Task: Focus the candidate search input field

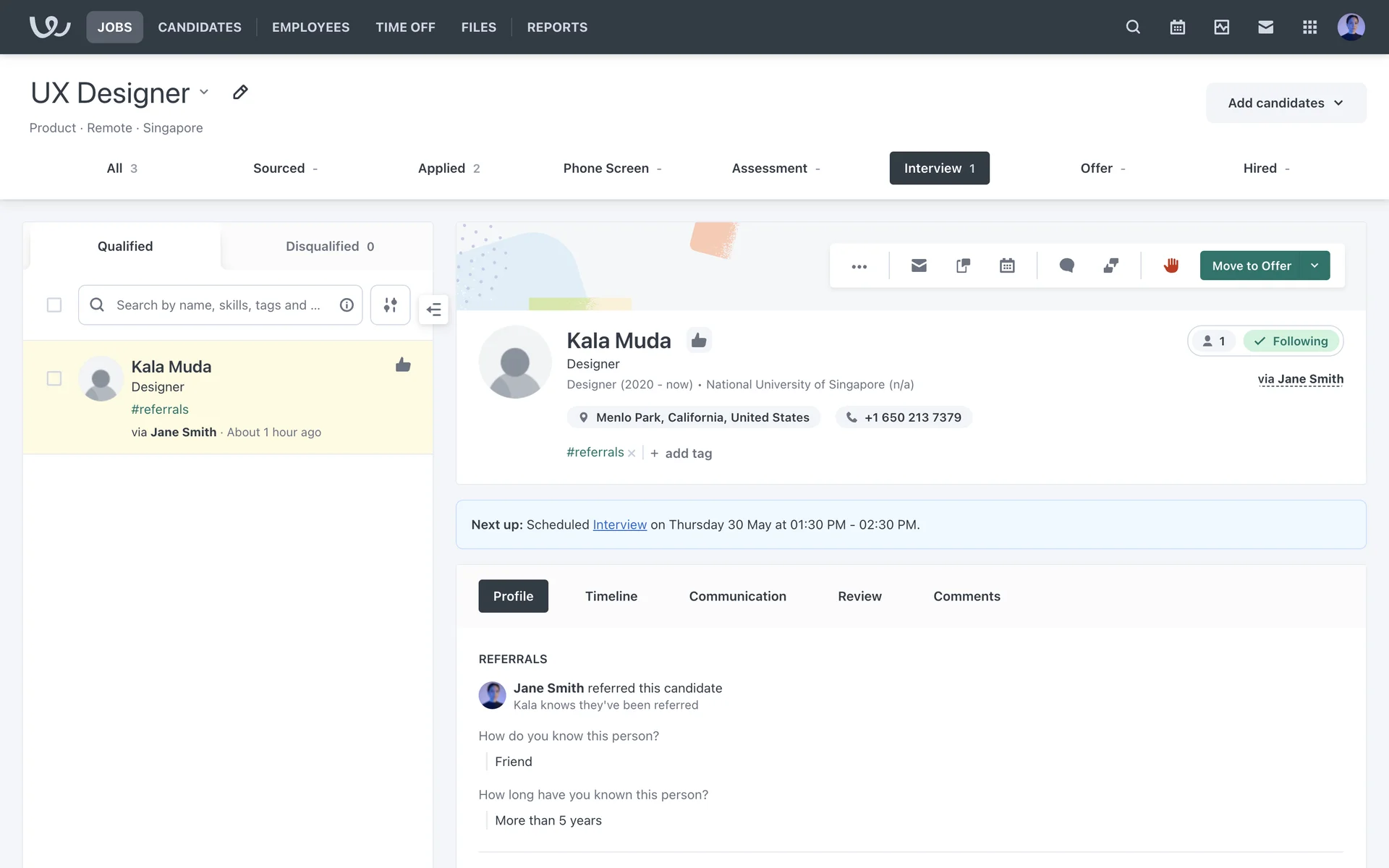Action: 218,305
